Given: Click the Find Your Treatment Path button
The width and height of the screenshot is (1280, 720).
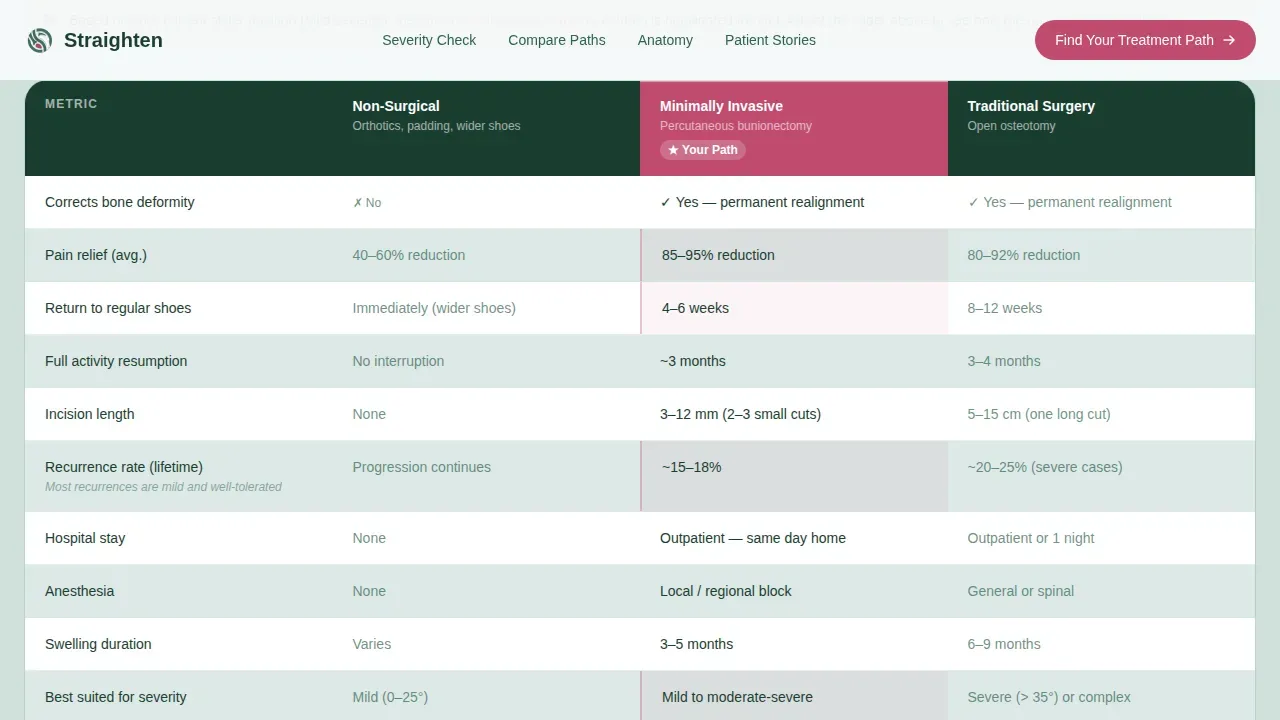Looking at the screenshot, I should tap(1145, 40).
